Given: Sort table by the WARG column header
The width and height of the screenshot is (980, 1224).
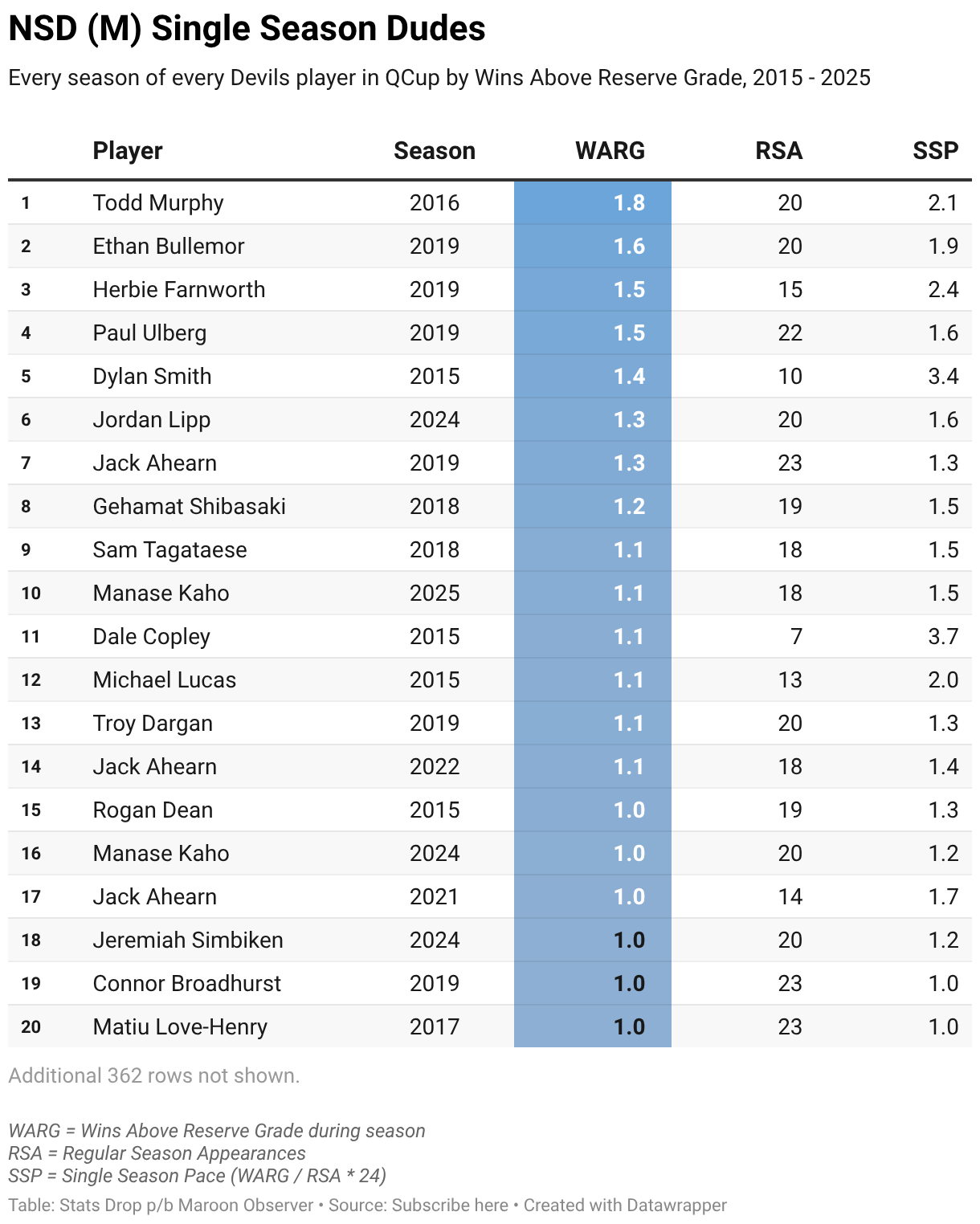Looking at the screenshot, I should pyautogui.click(x=610, y=151).
